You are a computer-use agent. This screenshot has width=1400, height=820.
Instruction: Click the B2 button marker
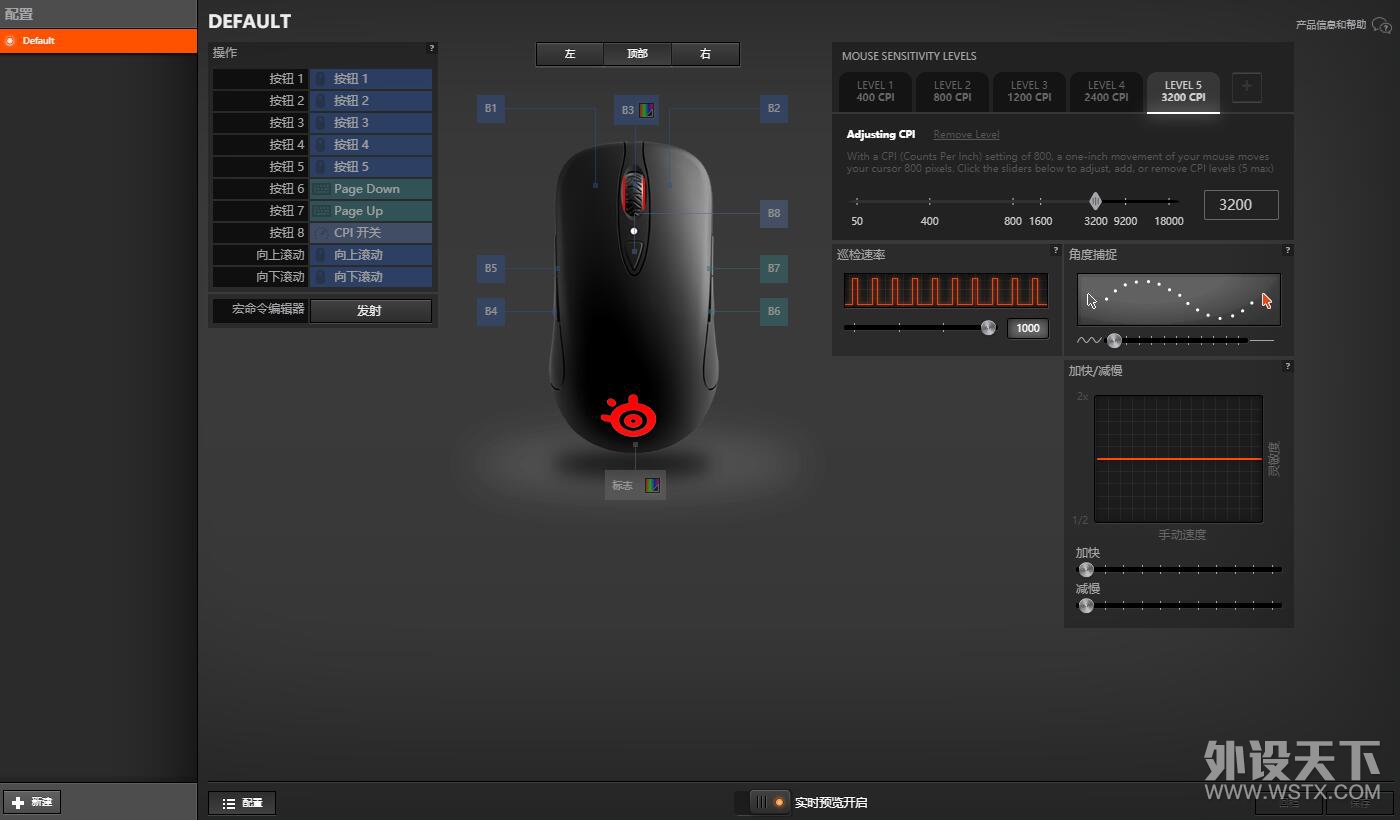click(774, 109)
